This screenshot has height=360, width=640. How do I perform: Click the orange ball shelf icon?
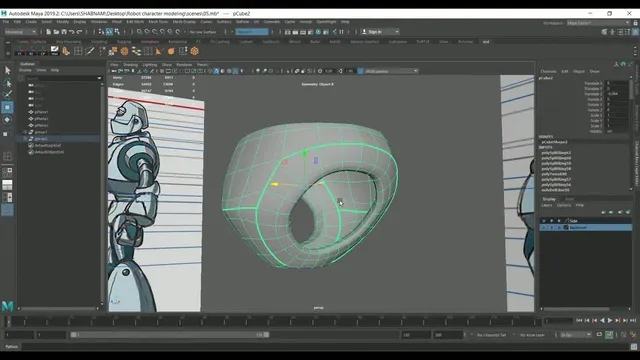coord(171,51)
